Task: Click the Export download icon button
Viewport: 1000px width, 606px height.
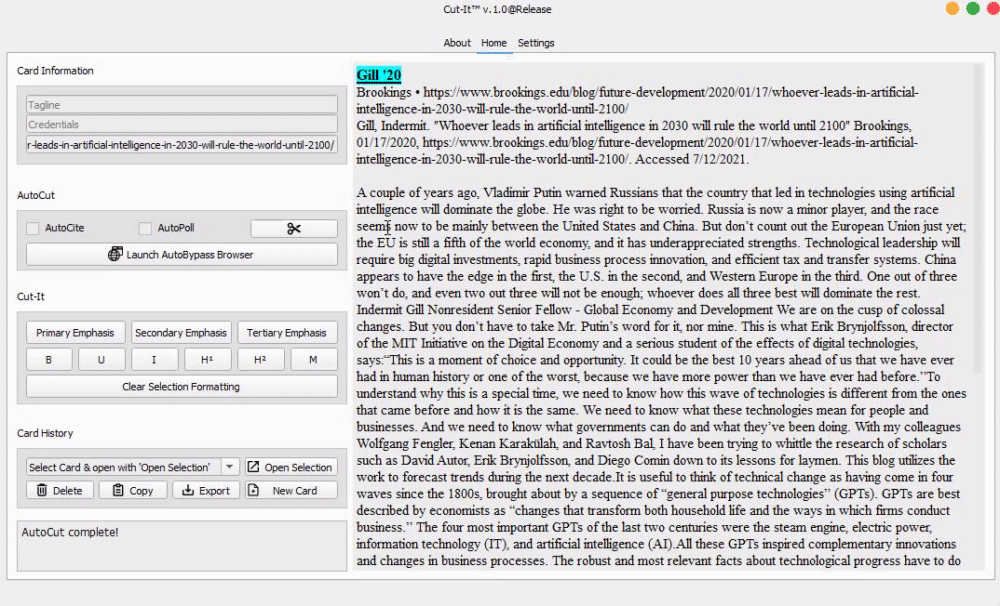Action: click(x=206, y=491)
